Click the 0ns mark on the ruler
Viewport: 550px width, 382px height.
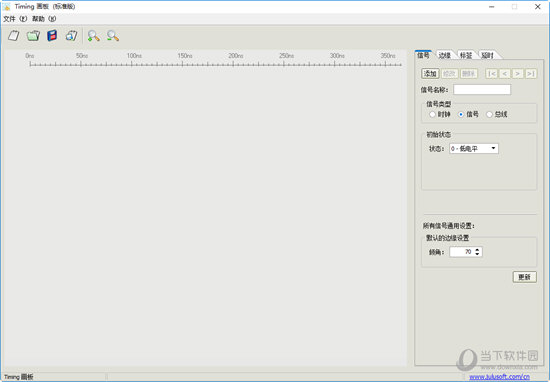click(29, 56)
